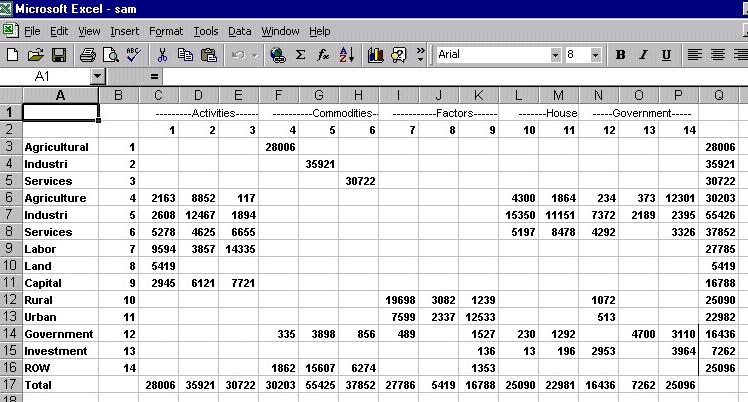This screenshot has width=748, height=402.
Task: Print the sheet using the printer icon
Action: 87,55
